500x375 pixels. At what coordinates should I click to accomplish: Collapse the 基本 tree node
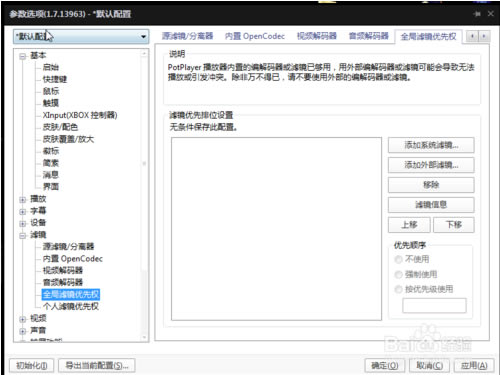coord(22,56)
